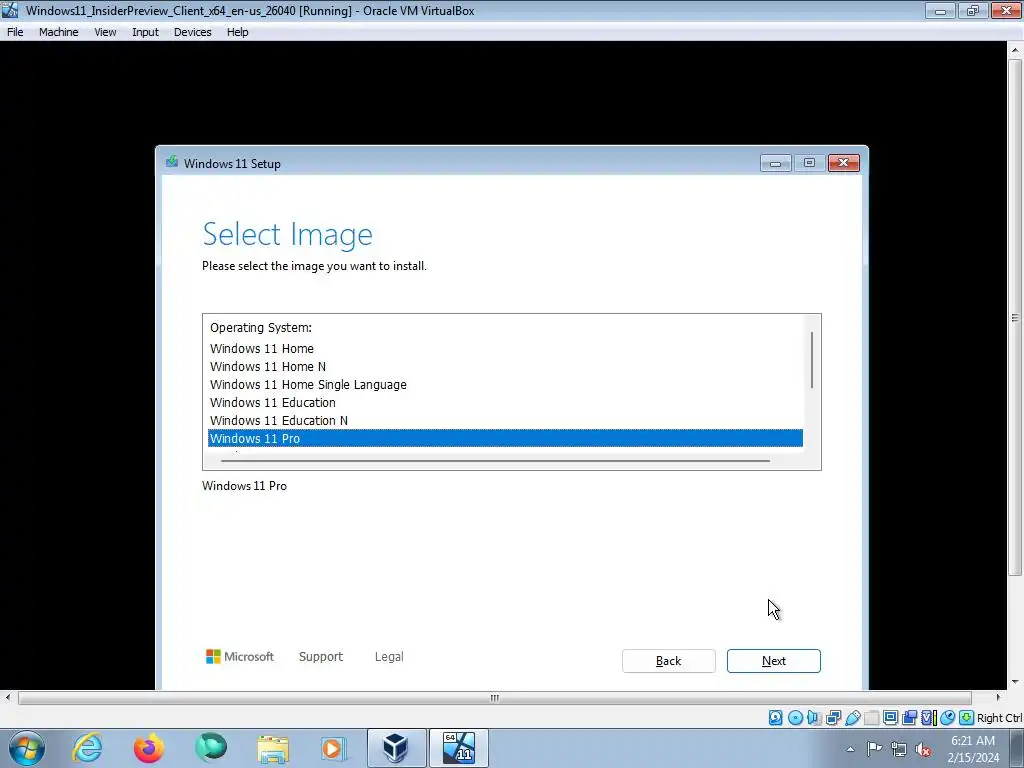Click the keyboard capture green arrow icon
1024x768 pixels.
[967, 718]
